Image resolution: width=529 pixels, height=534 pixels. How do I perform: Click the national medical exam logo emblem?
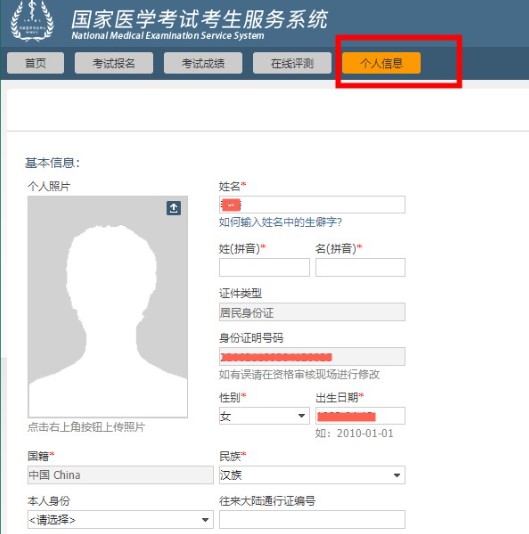point(32,21)
